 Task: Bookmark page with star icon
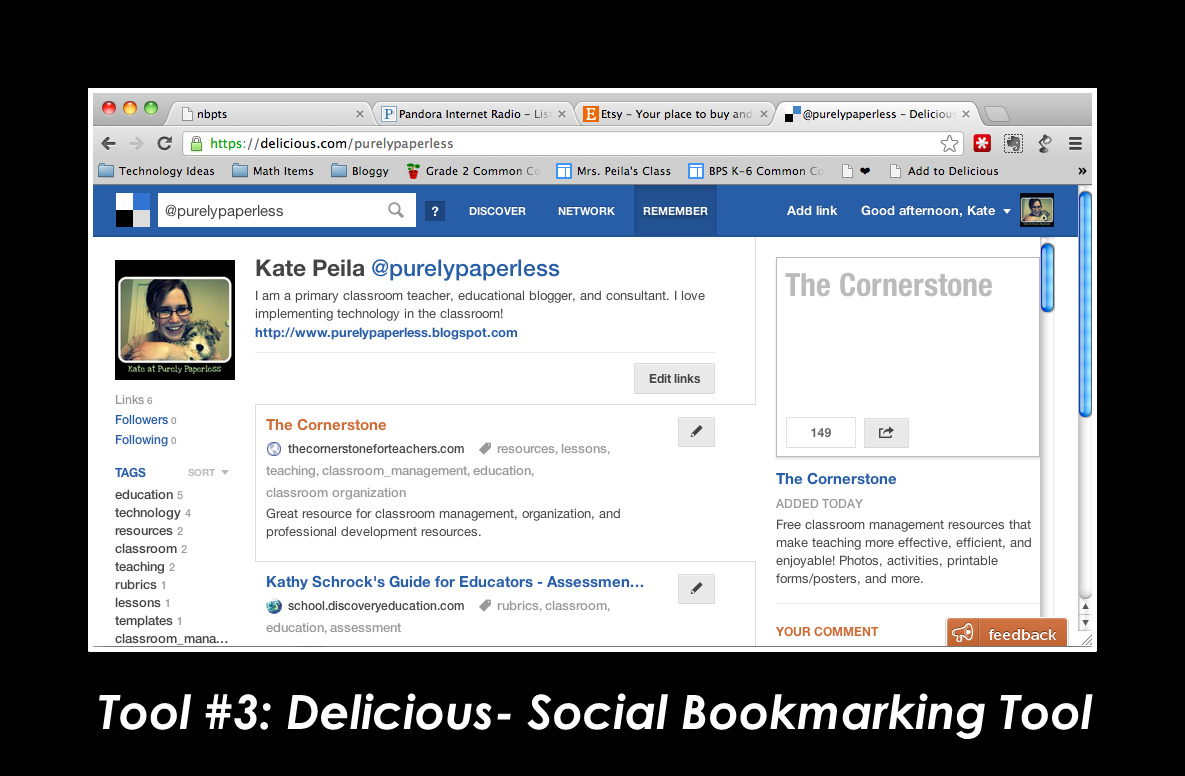click(x=949, y=144)
